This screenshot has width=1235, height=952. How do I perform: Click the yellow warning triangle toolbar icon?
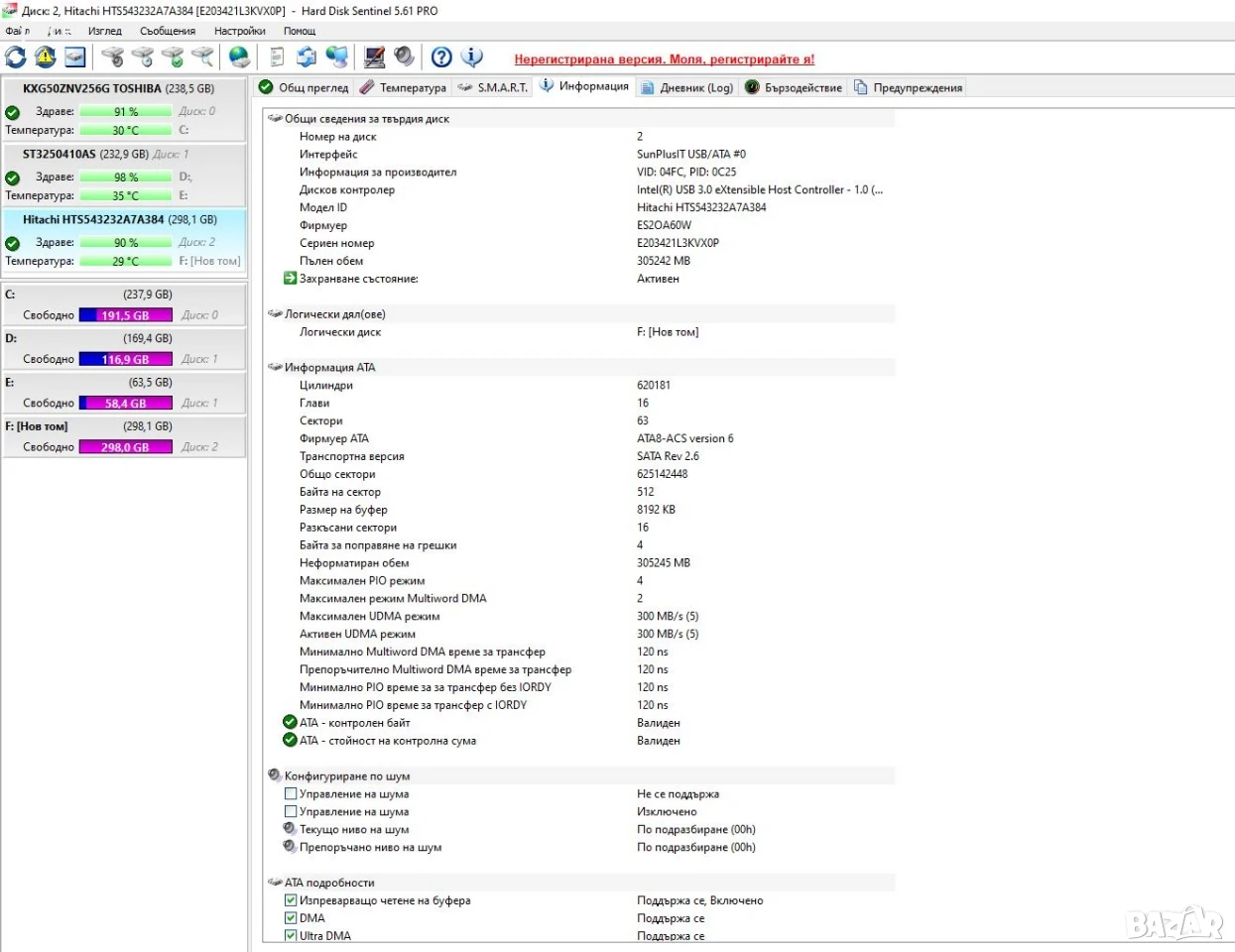[46, 57]
